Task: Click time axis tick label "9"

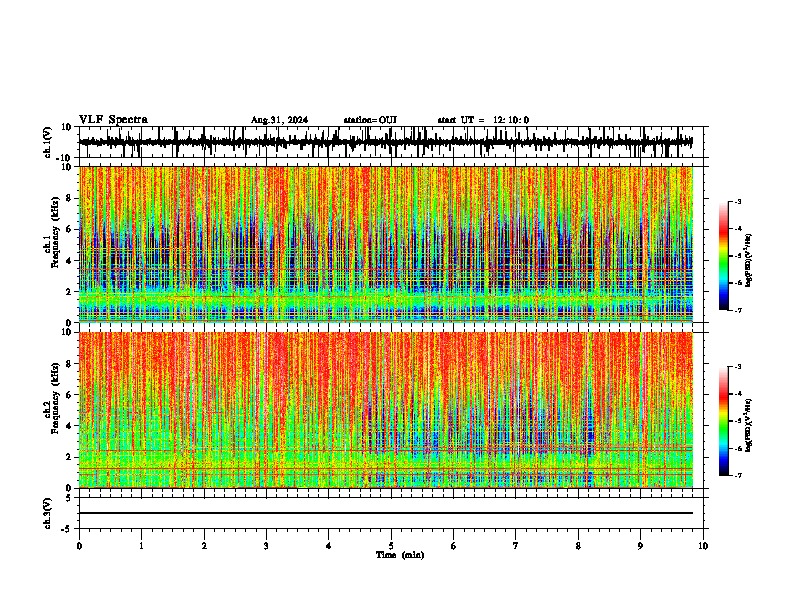Action: [640, 546]
